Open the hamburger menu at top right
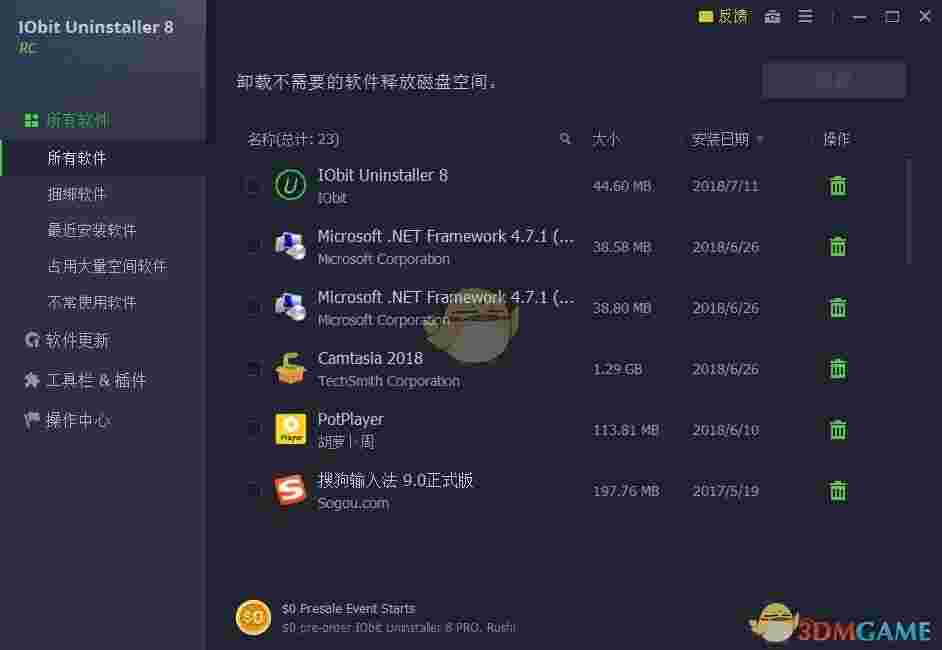 (x=805, y=16)
